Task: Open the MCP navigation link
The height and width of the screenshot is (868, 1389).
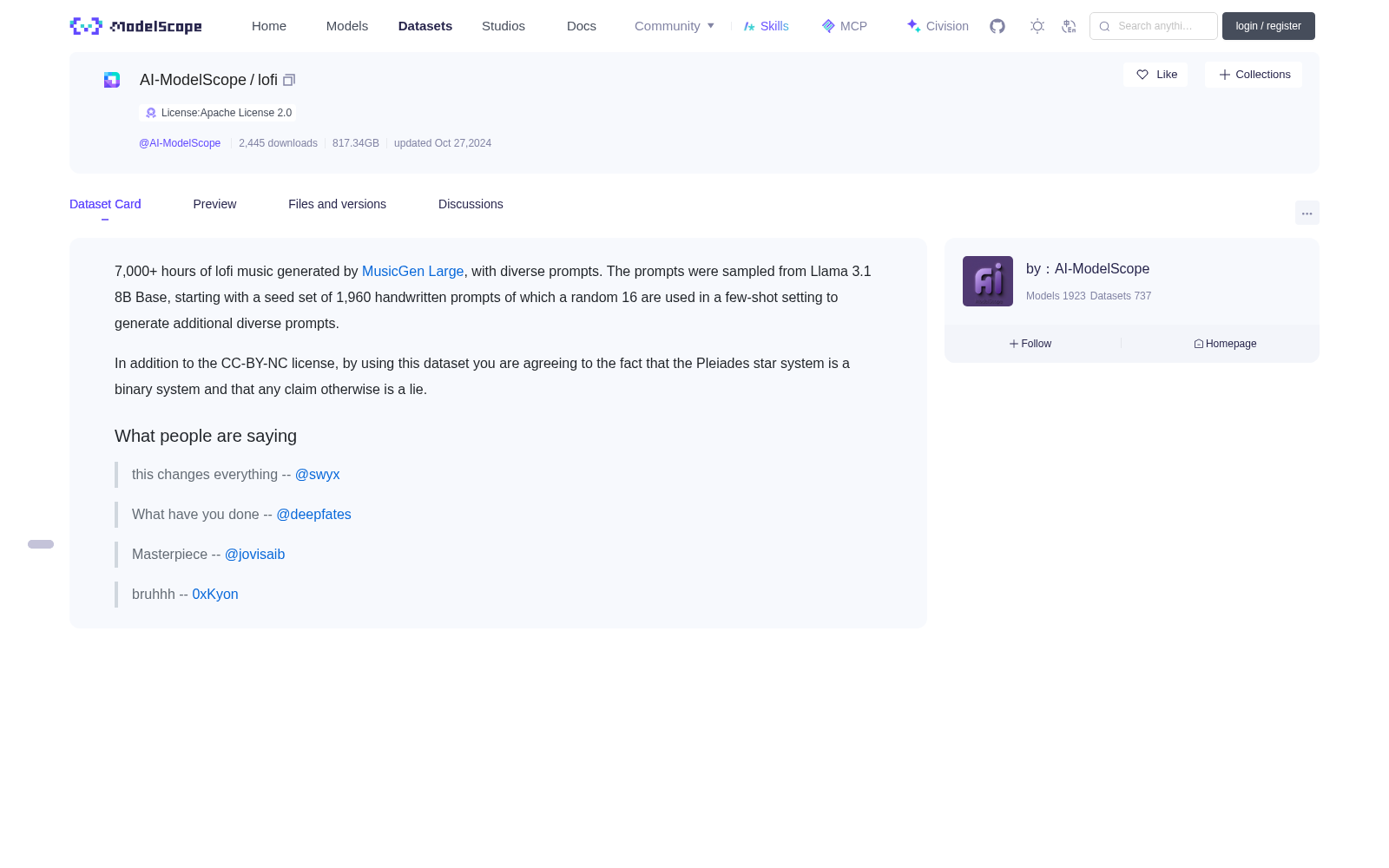Action: tap(845, 26)
